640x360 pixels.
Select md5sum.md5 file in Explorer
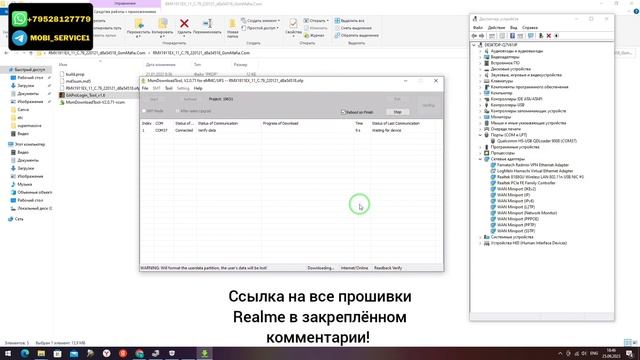(x=78, y=81)
